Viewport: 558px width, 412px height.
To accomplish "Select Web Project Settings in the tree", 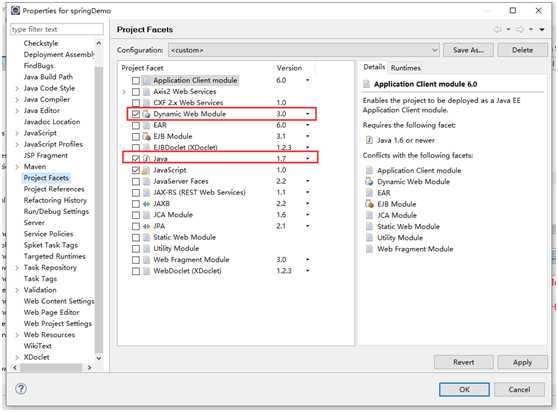I will [x=57, y=323].
